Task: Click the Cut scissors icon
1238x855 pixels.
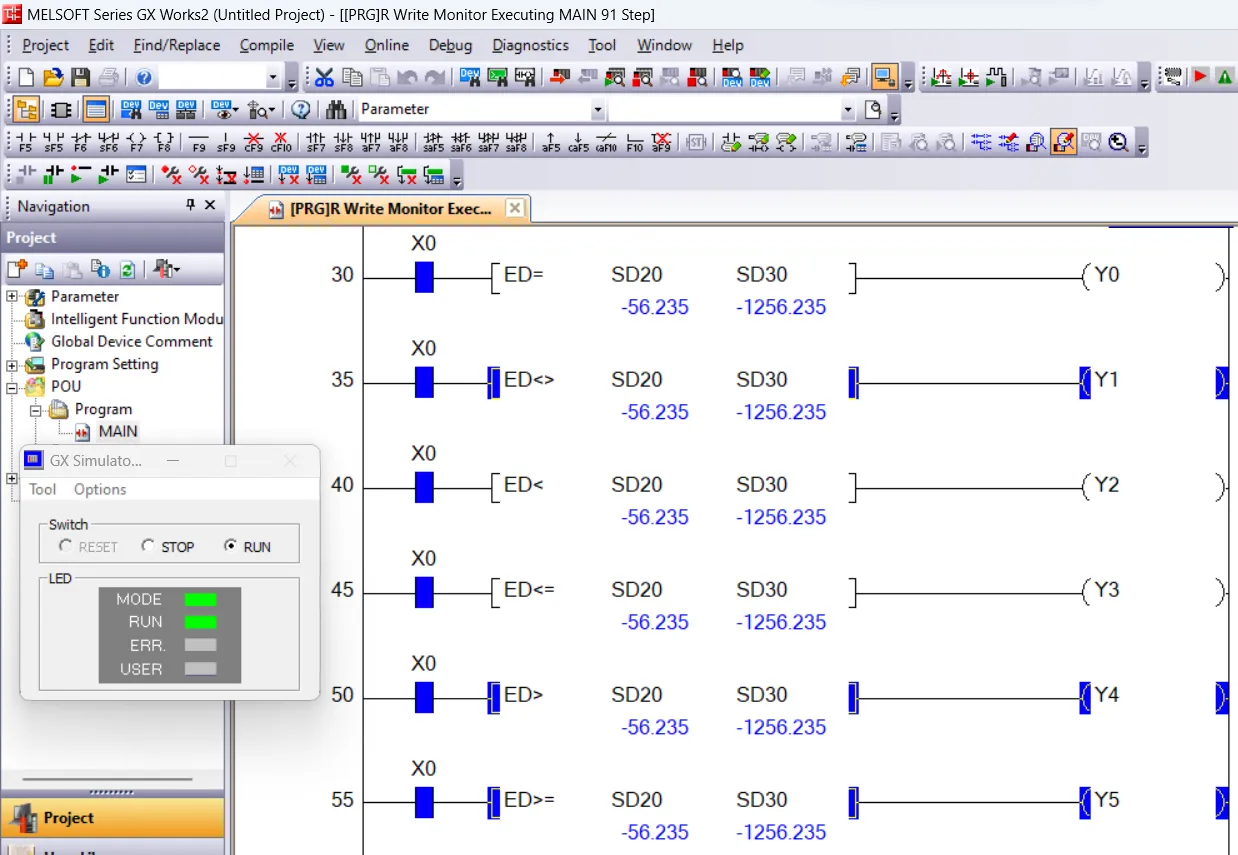Action: (324, 77)
